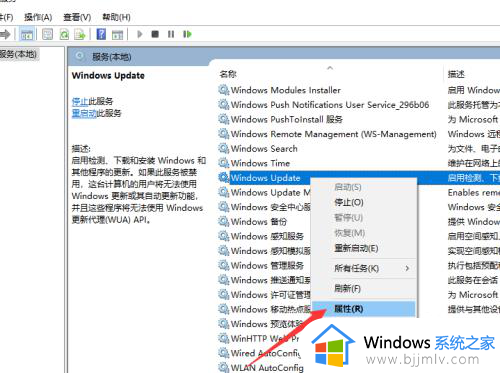Click the gear icon beside Windows Modules Installer

pyautogui.click(x=223, y=90)
